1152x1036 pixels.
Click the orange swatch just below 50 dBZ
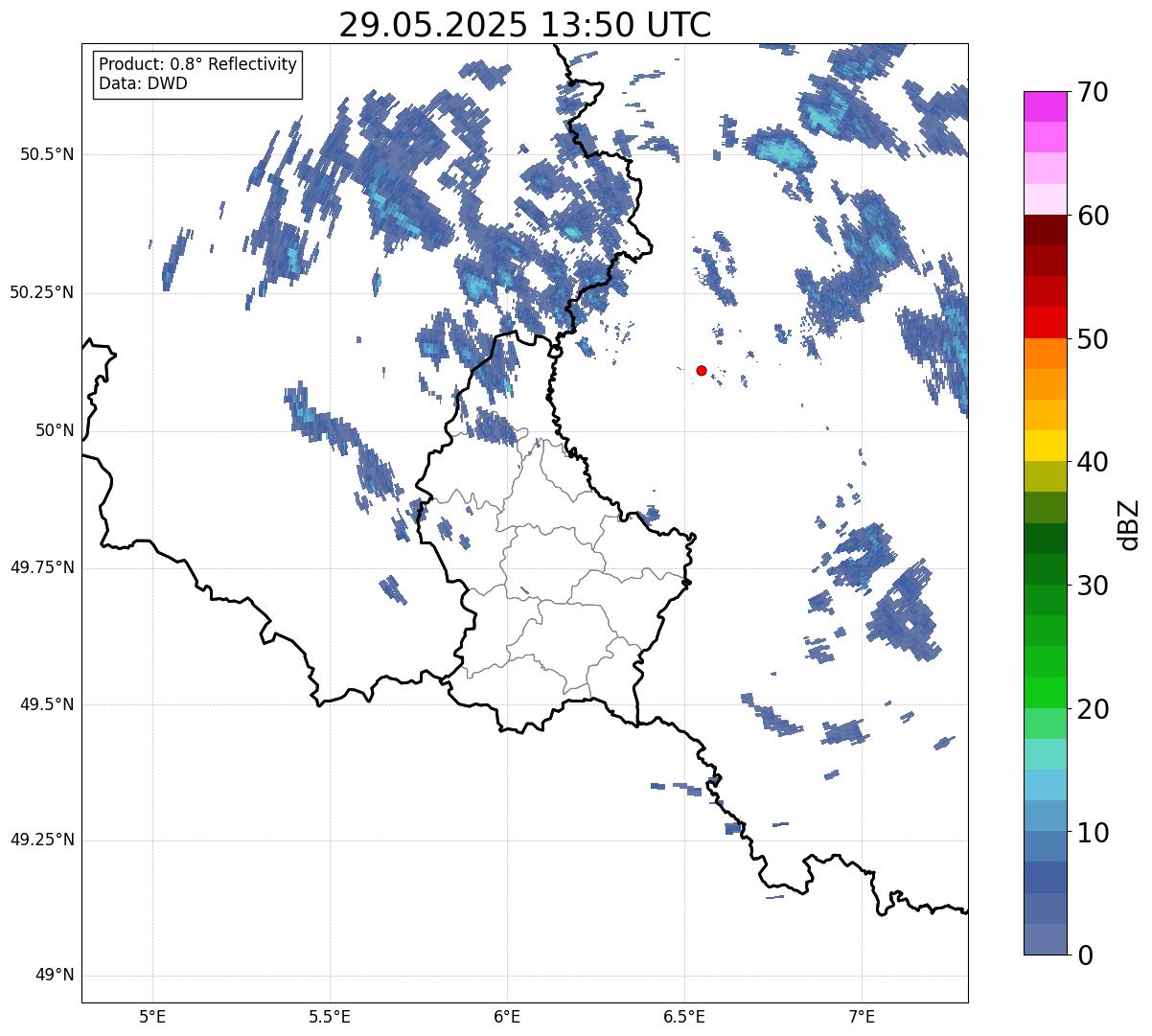click(x=1046, y=354)
